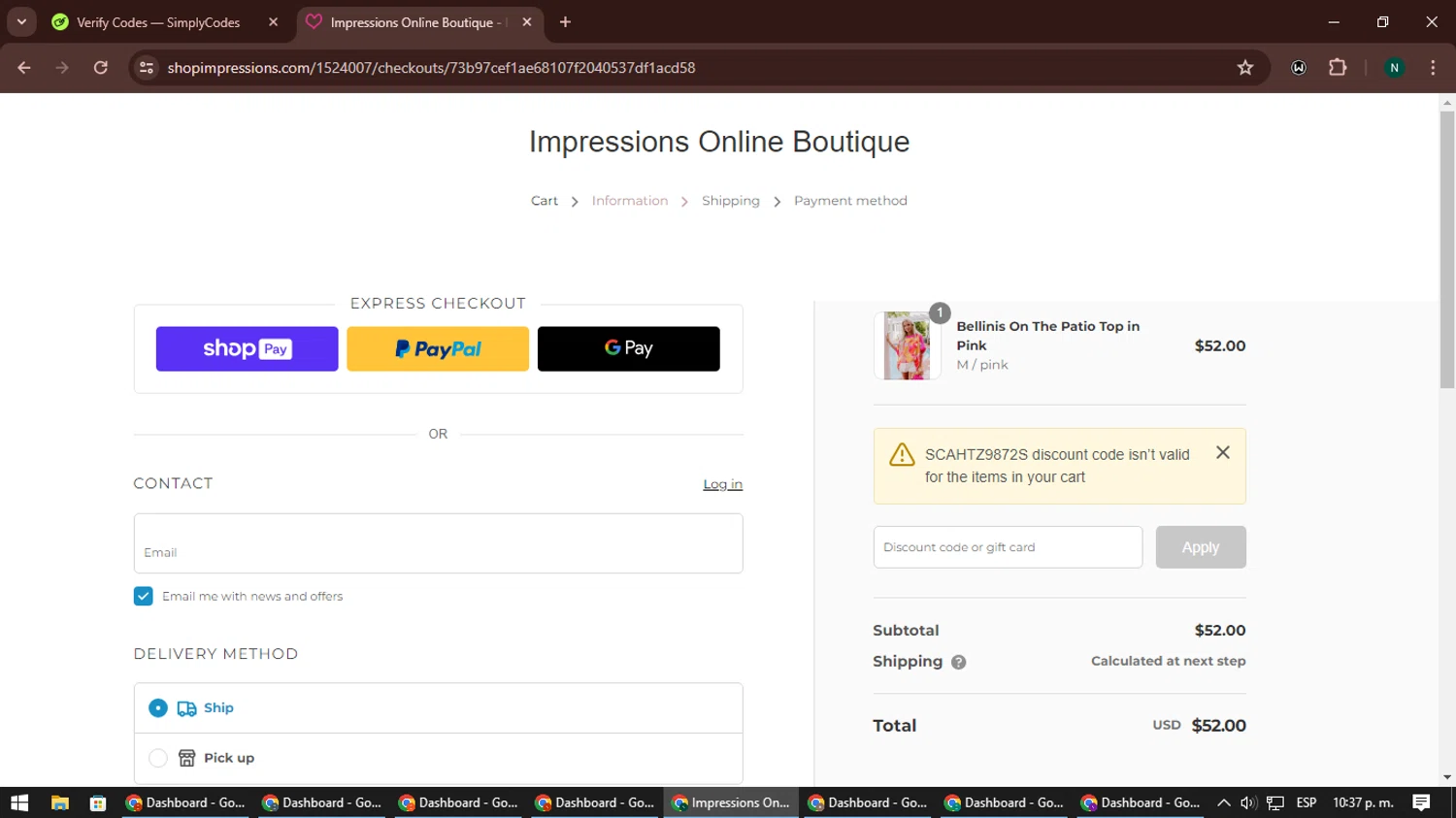
Task: Click the Ship truck icon
Action: [x=186, y=708]
